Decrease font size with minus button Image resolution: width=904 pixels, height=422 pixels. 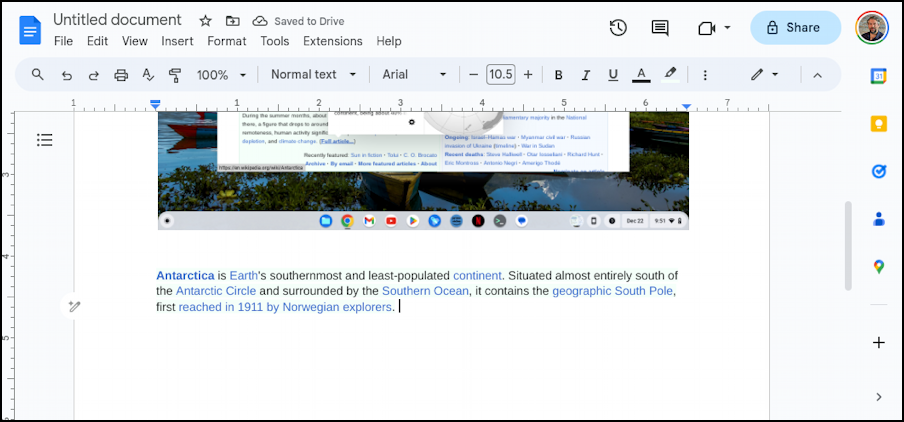pyautogui.click(x=473, y=74)
